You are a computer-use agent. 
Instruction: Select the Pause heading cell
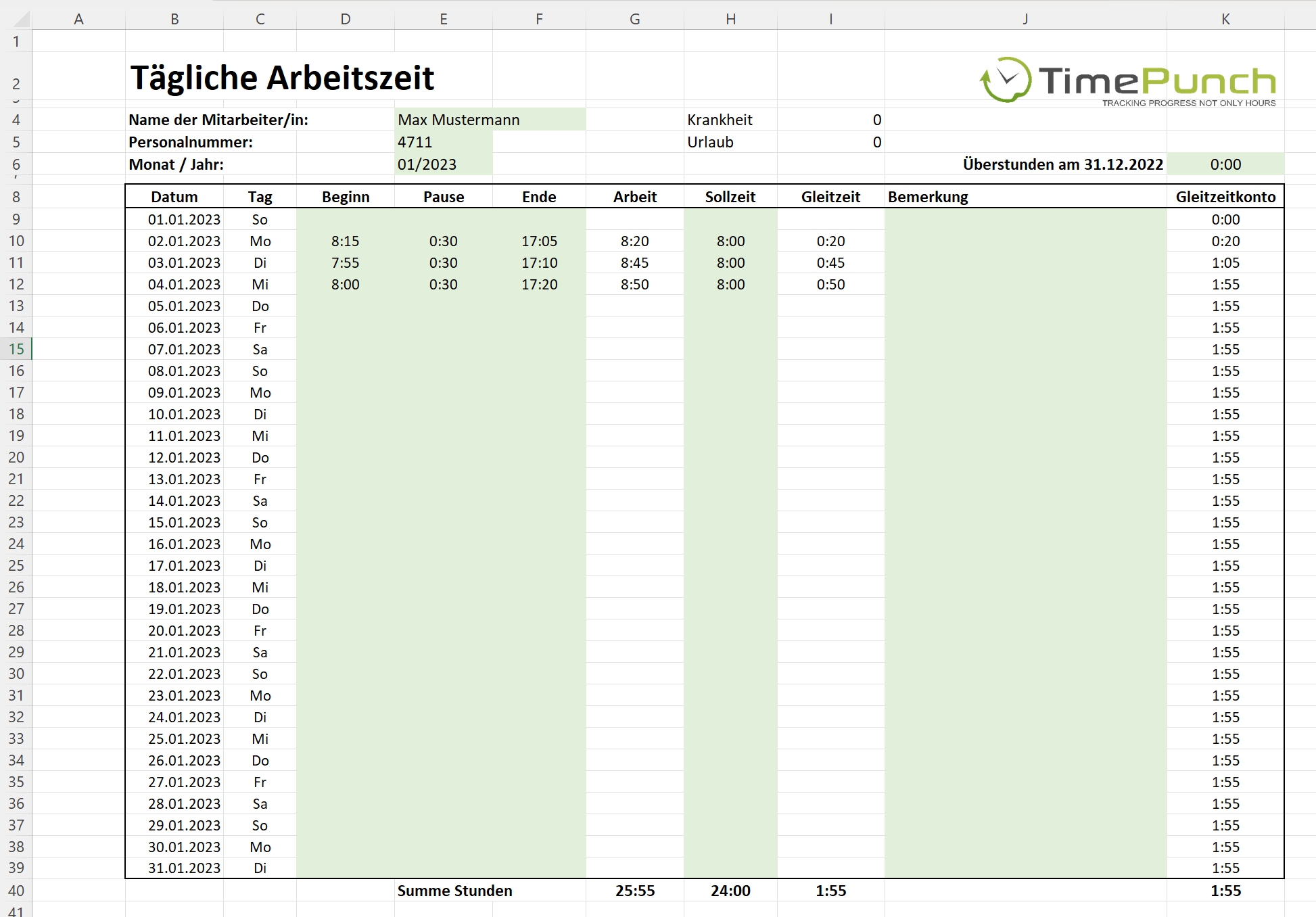coord(444,197)
